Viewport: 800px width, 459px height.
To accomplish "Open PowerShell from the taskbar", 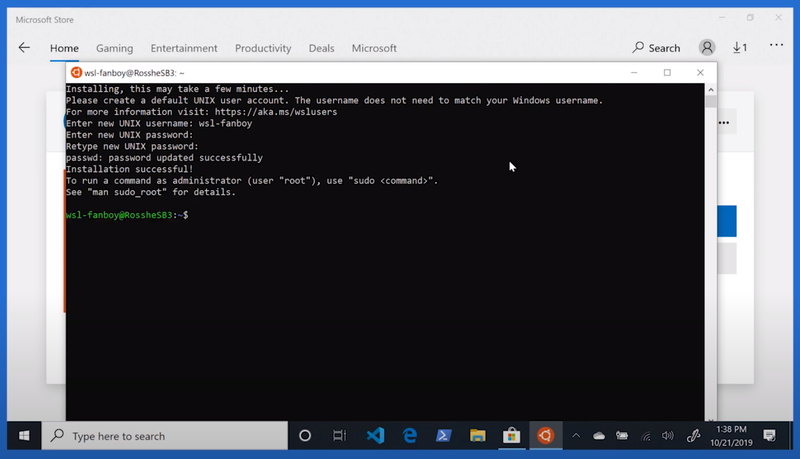I will coord(443,436).
